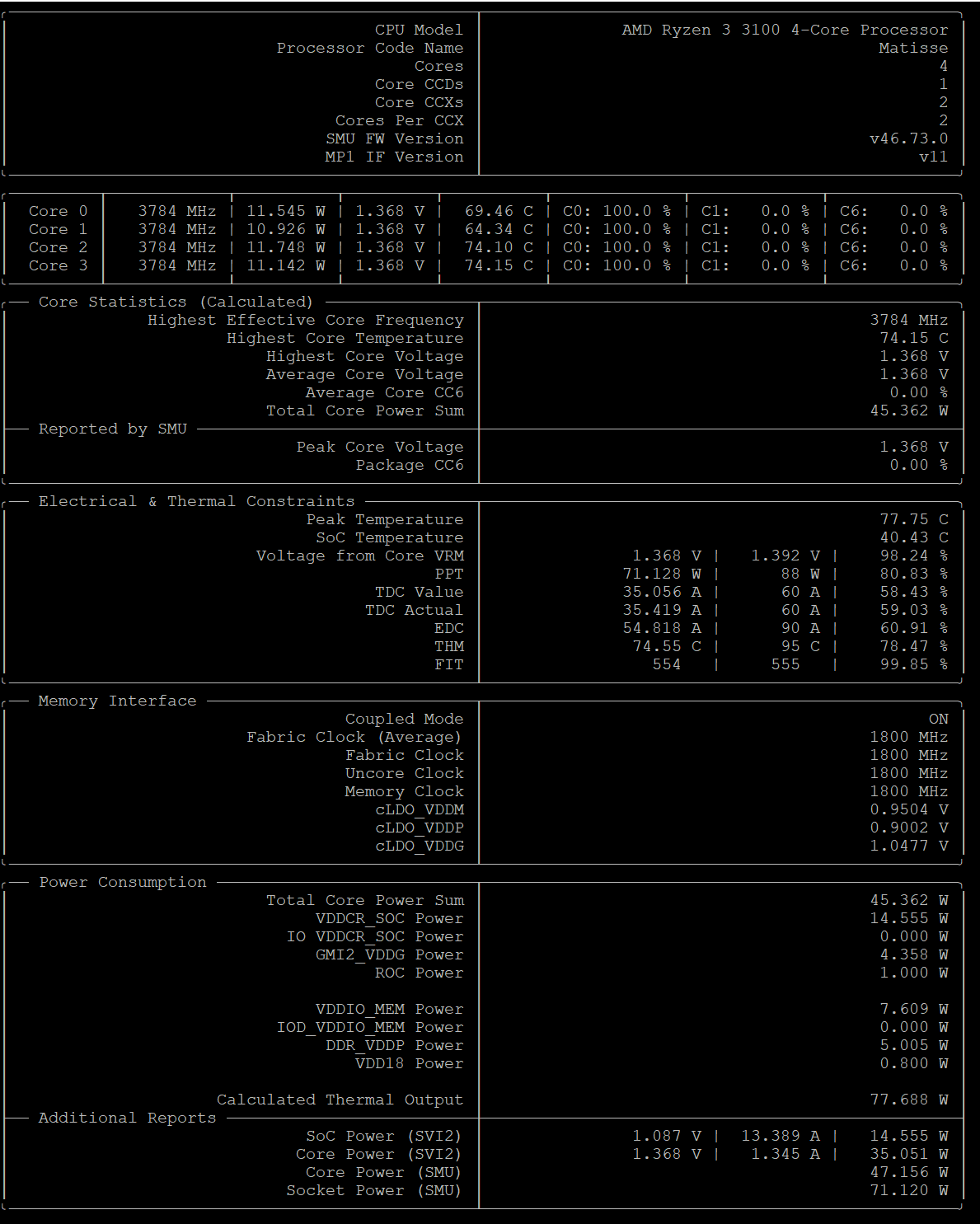Screen dimensions: 980x1224
Task: Click Core 2 temperature 74.10 C
Action: tap(499, 247)
